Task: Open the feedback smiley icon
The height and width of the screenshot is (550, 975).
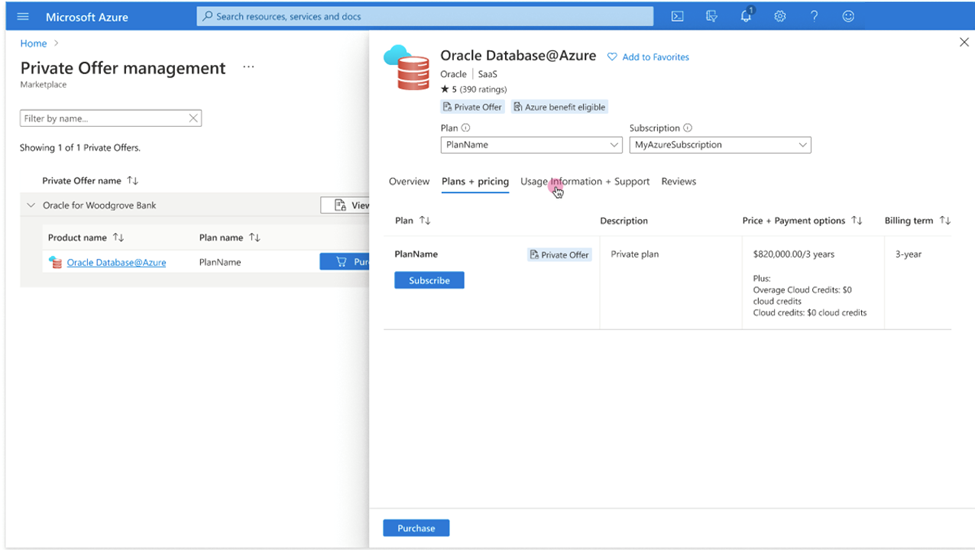Action: tap(848, 17)
